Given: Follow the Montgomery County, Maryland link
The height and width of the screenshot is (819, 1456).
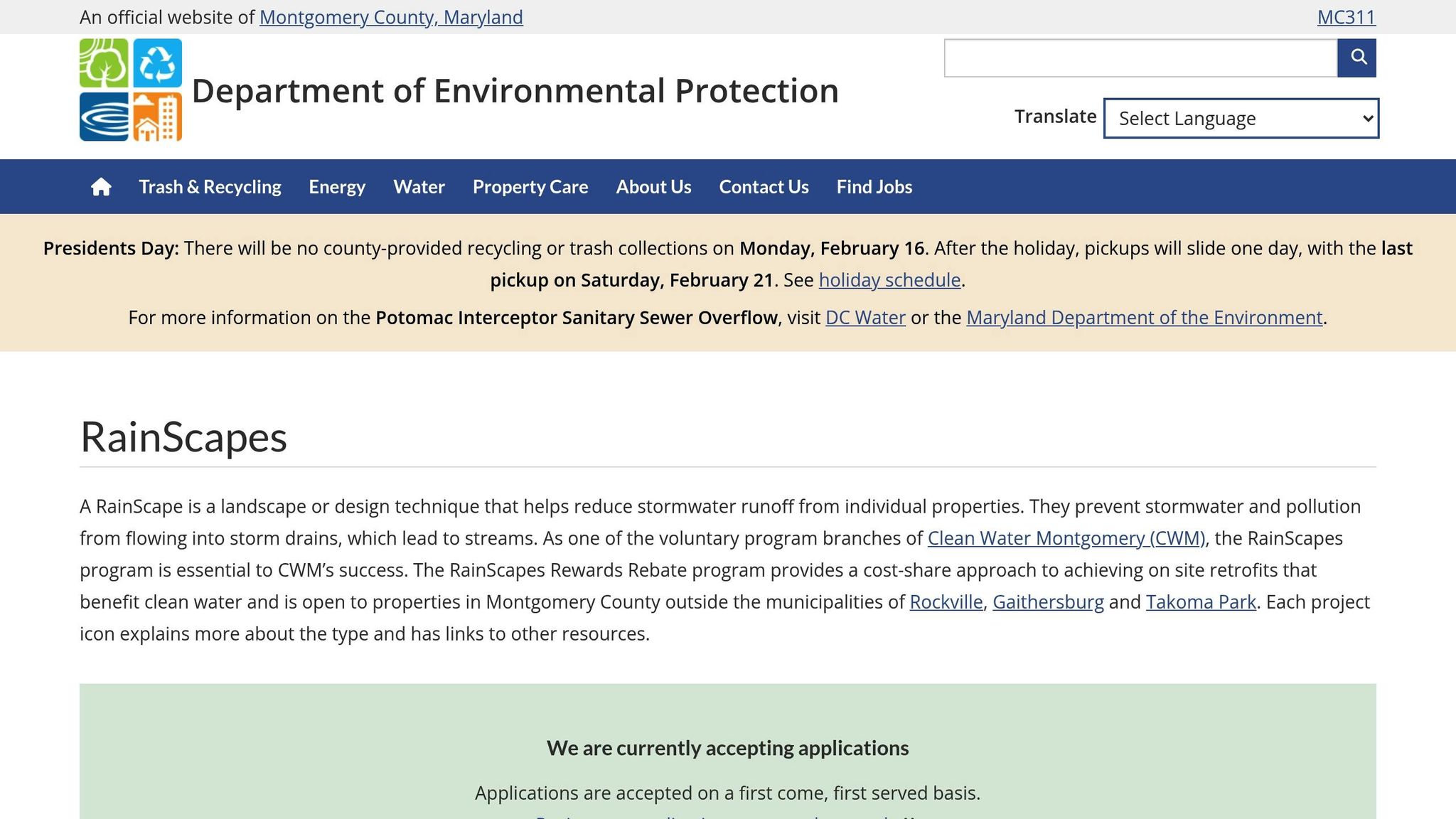Looking at the screenshot, I should [391, 17].
